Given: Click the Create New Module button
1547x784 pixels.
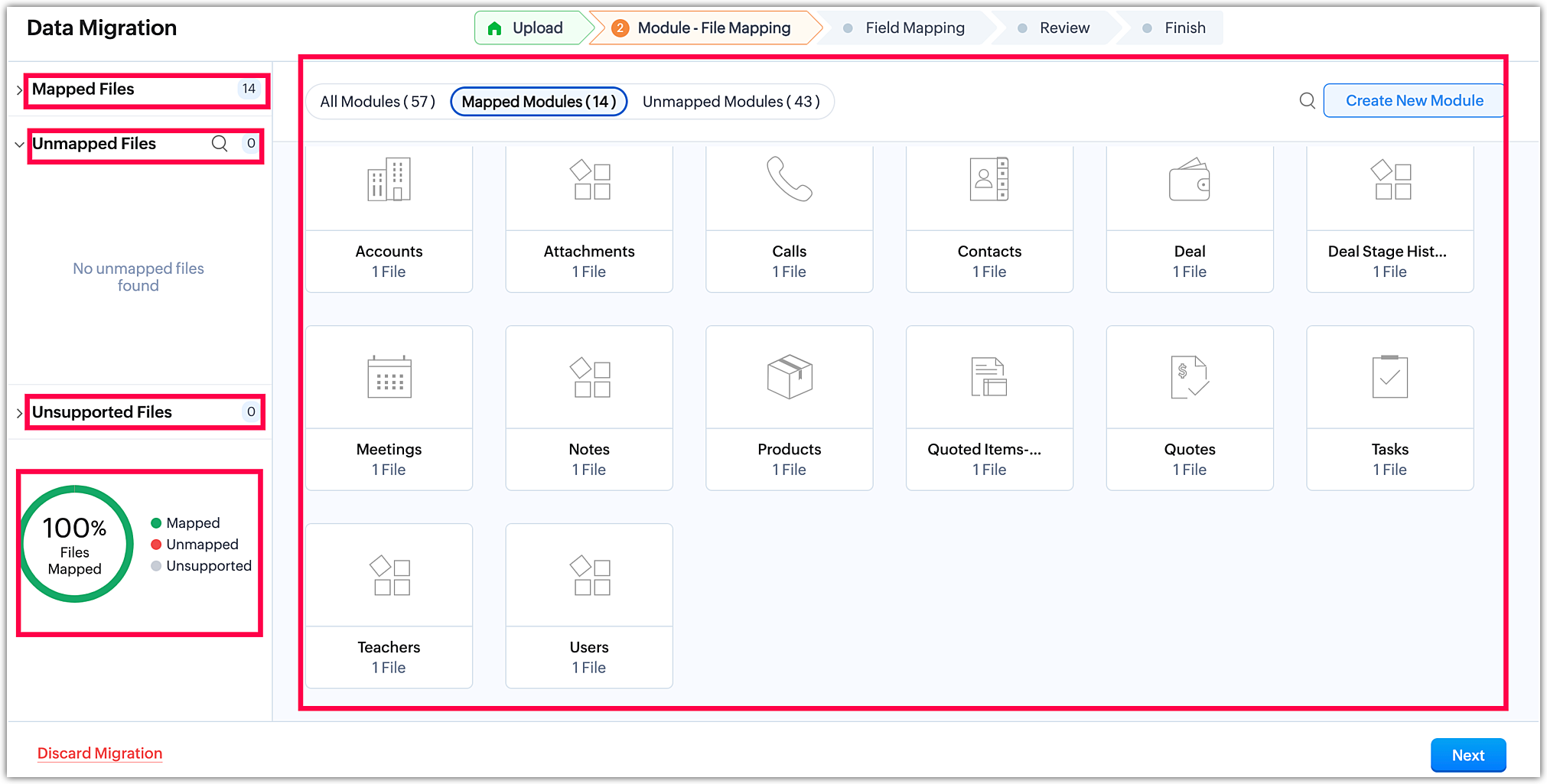Looking at the screenshot, I should point(1414,101).
